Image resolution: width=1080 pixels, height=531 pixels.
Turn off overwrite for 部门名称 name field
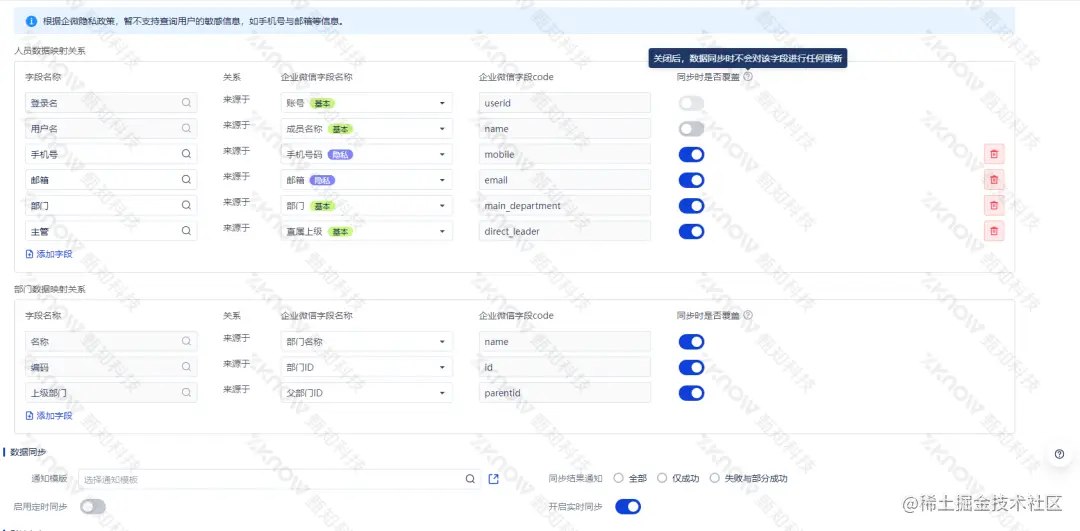pyautogui.click(x=692, y=342)
